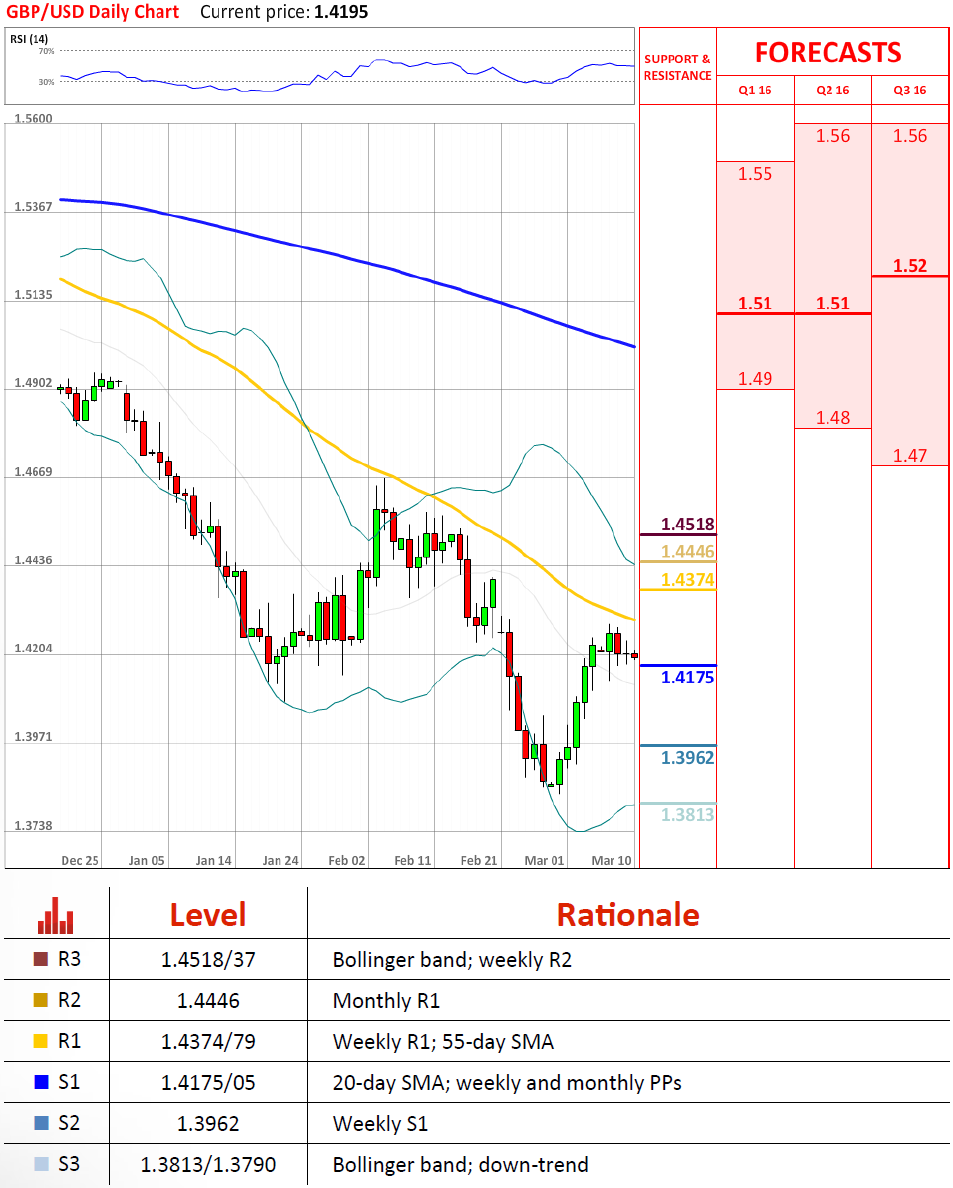The height and width of the screenshot is (1188, 953).
Task: Click the resistance level label 1.4518
Action: click(687, 524)
